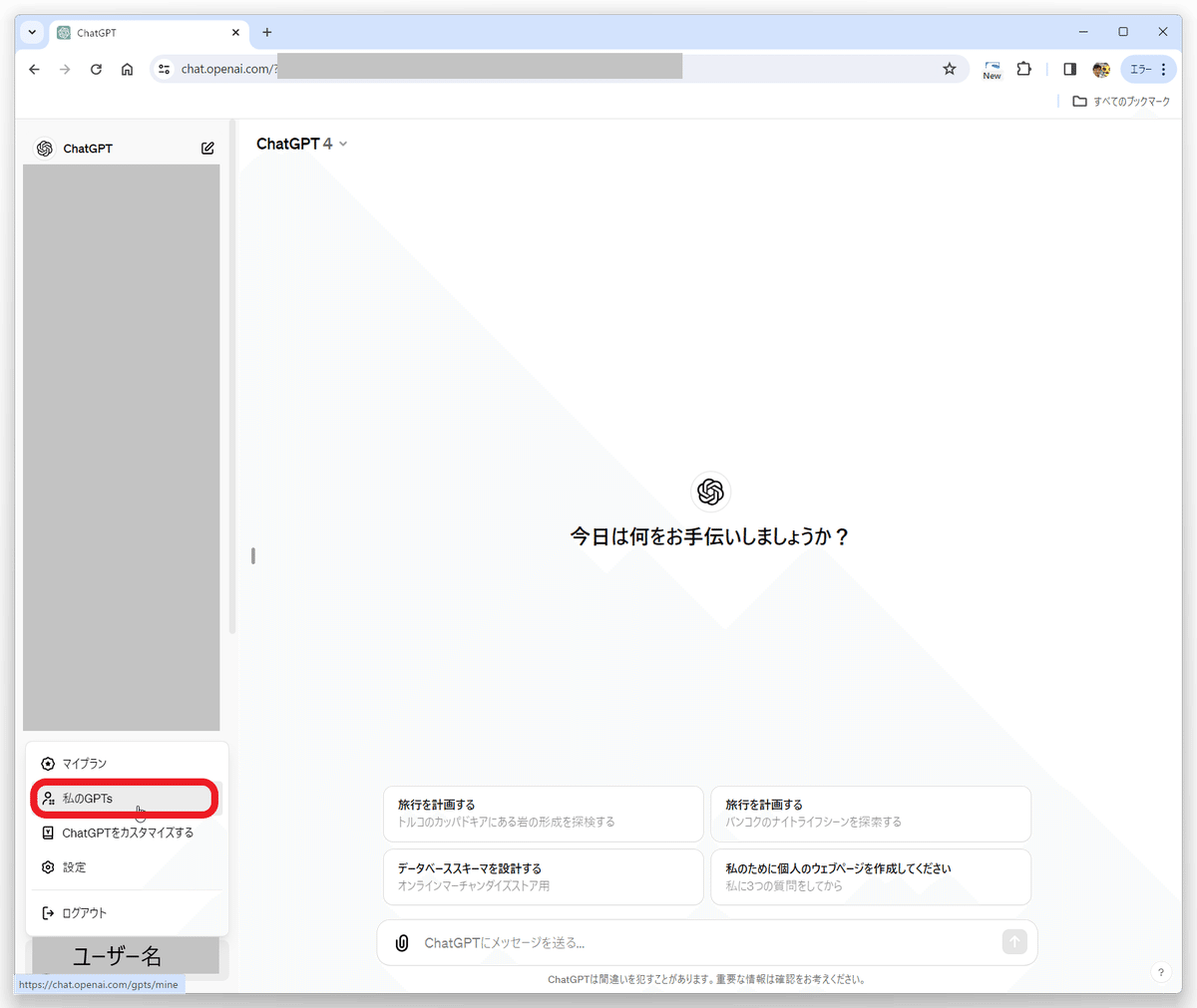Open the エラー Chrome menu button
Image resolution: width=1197 pixels, height=1008 pixels.
[x=1148, y=69]
